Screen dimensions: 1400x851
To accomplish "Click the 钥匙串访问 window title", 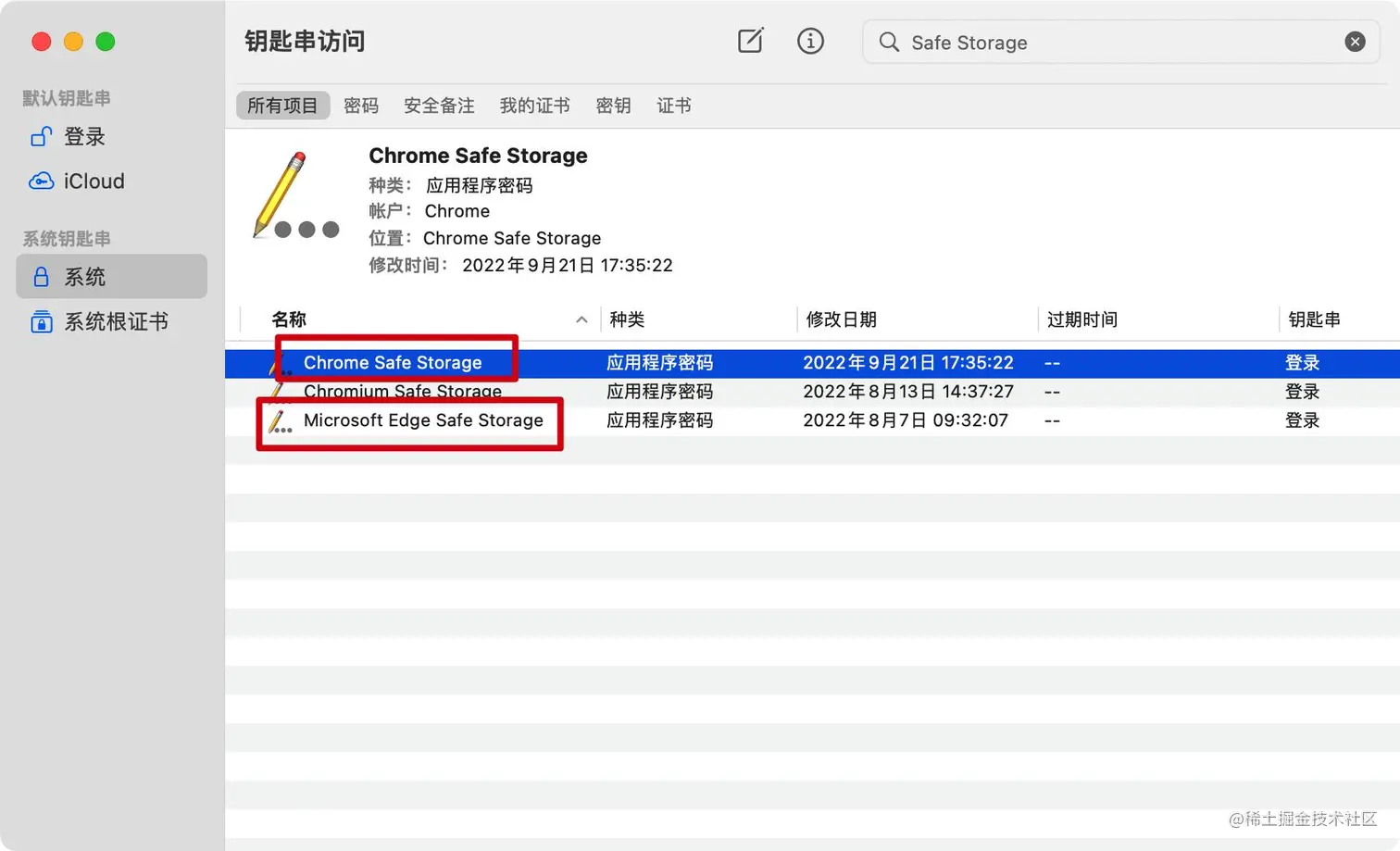I will [x=305, y=42].
